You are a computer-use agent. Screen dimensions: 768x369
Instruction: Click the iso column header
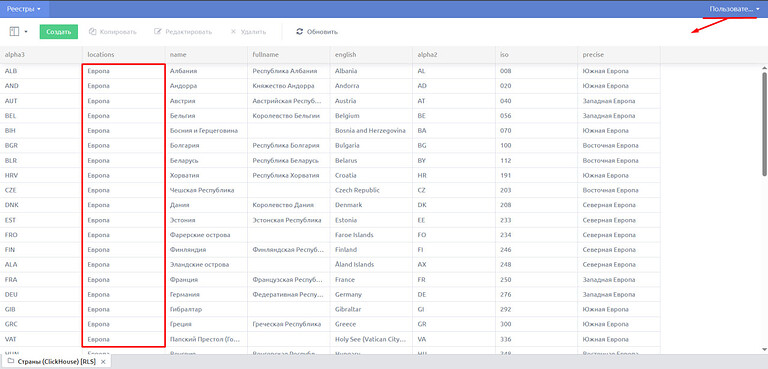pyautogui.click(x=536, y=55)
